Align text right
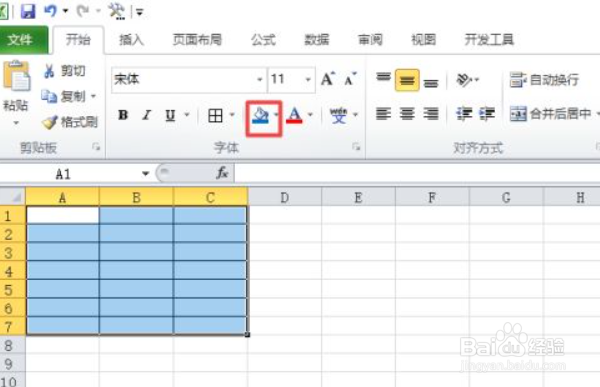This screenshot has height=387, width=600. click(431, 114)
